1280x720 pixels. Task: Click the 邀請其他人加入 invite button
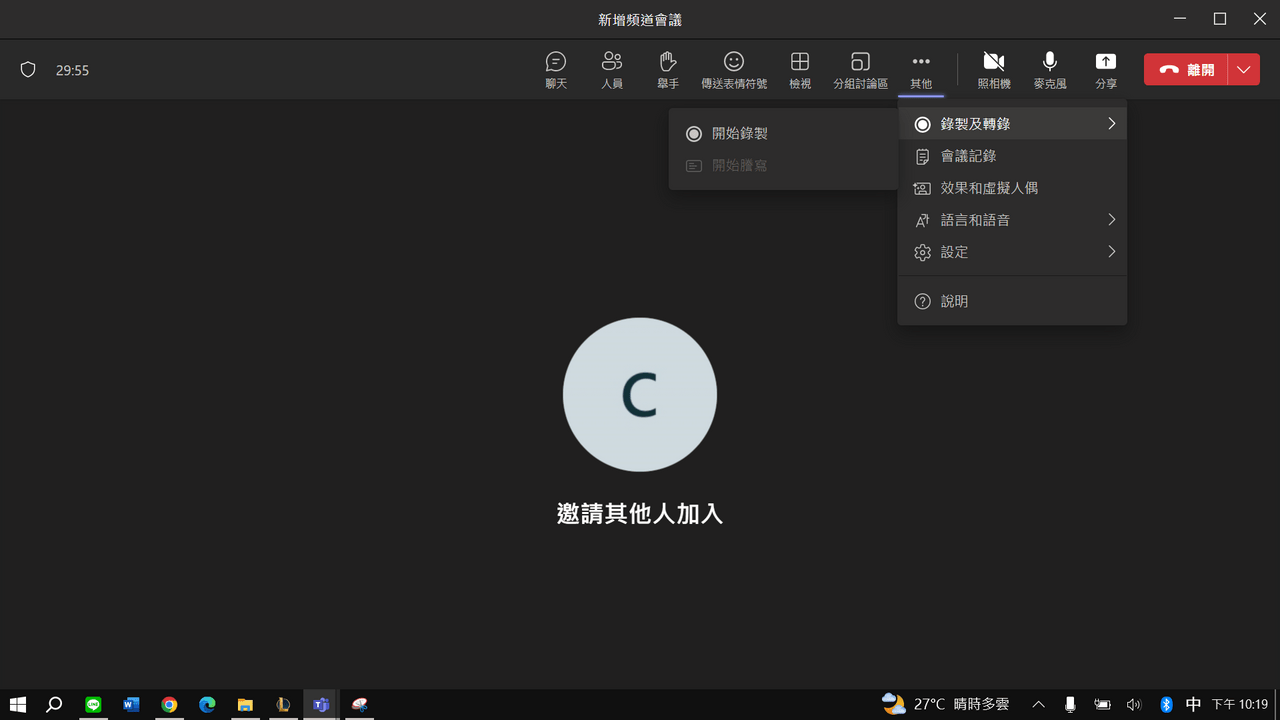pos(639,513)
